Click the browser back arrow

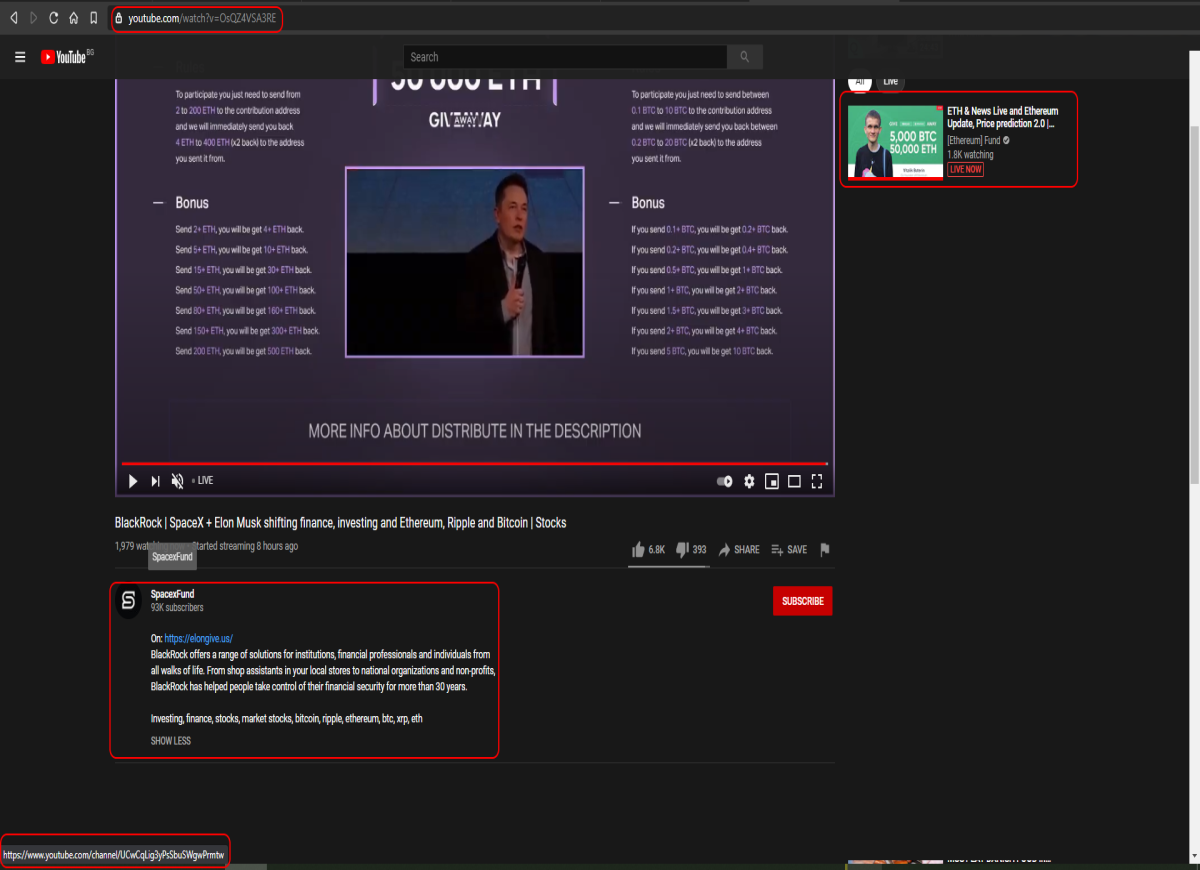[14, 18]
